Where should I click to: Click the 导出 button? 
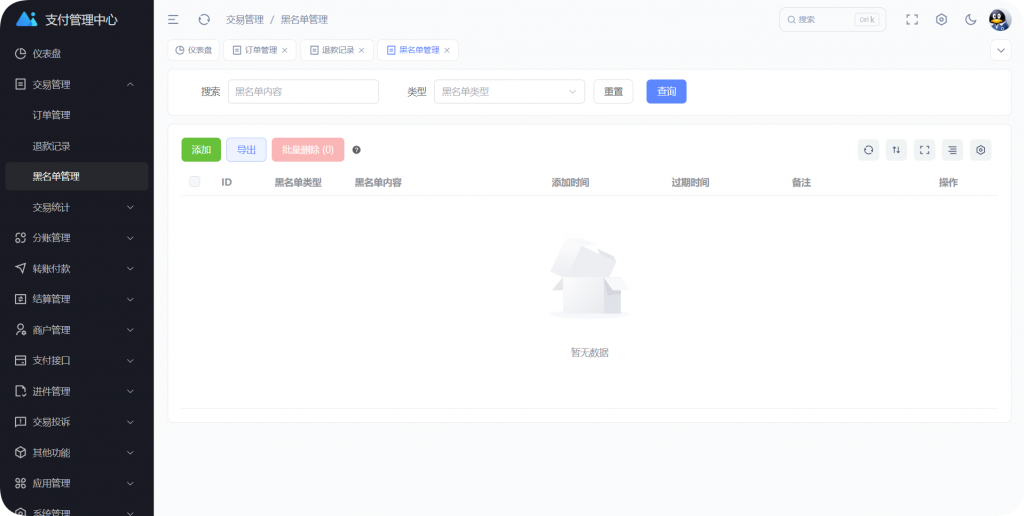click(x=246, y=150)
